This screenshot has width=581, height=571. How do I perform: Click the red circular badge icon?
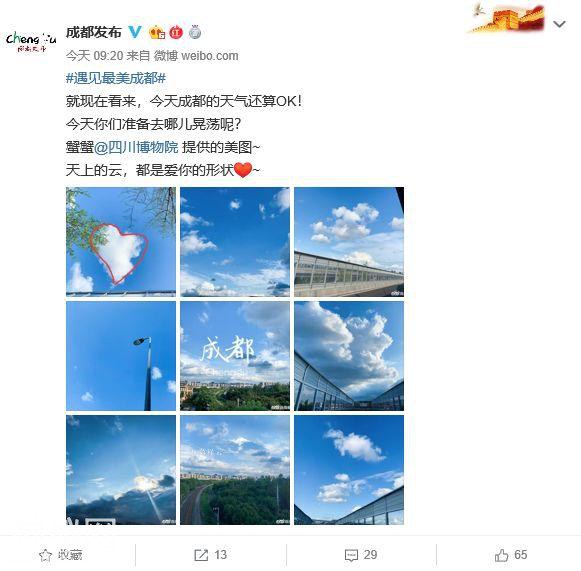pyautogui.click(x=176, y=33)
